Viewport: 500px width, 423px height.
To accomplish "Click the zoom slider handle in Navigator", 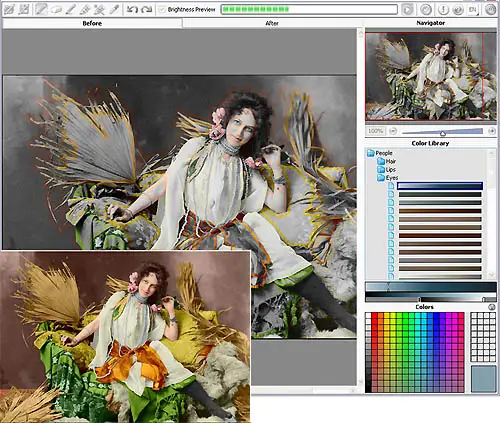I will 443,133.
